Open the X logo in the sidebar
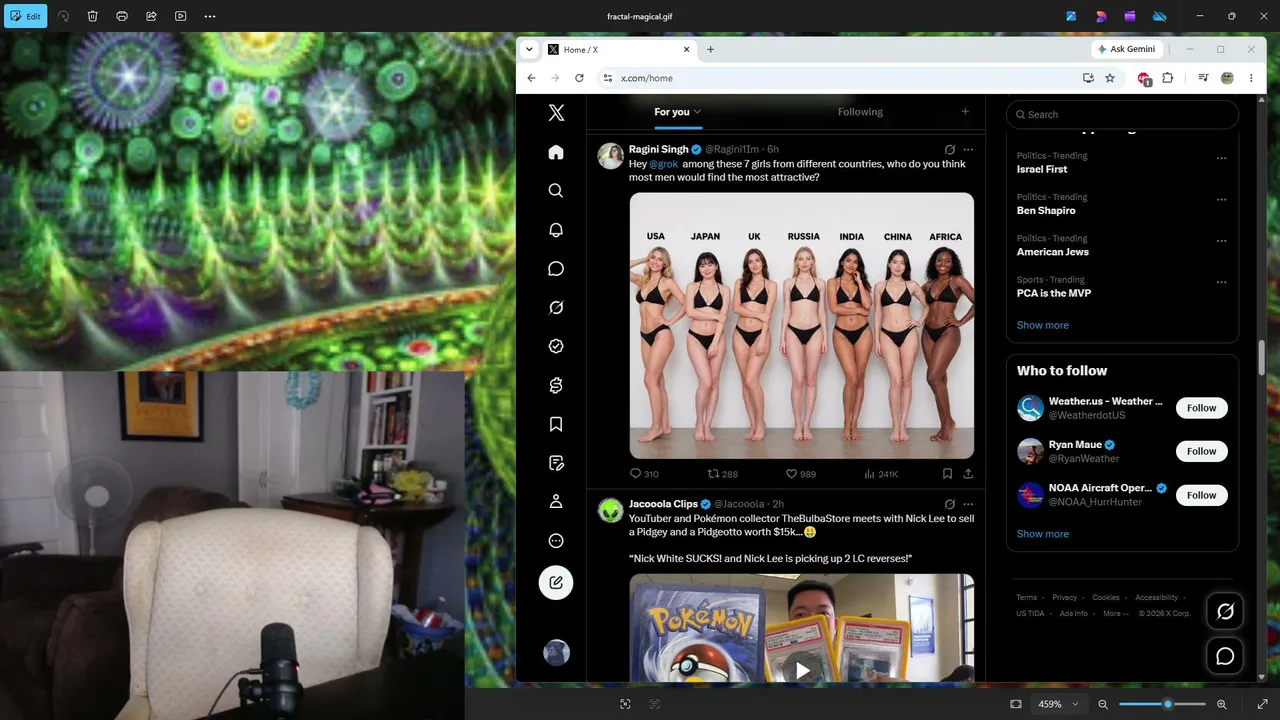1280x720 pixels. [x=556, y=113]
